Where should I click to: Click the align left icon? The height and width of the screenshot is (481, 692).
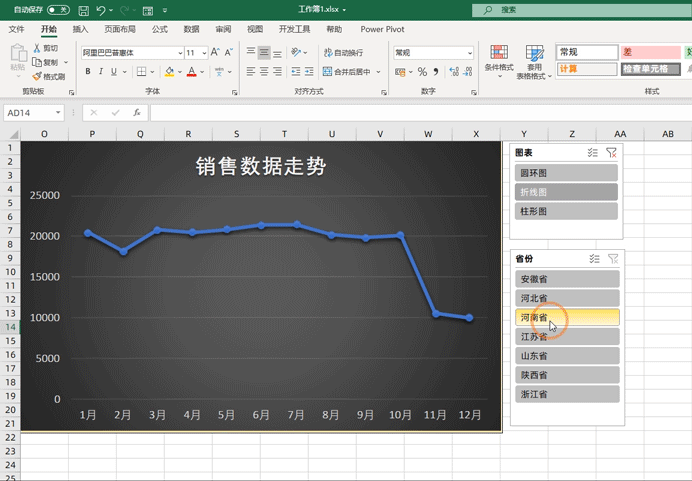(x=251, y=71)
